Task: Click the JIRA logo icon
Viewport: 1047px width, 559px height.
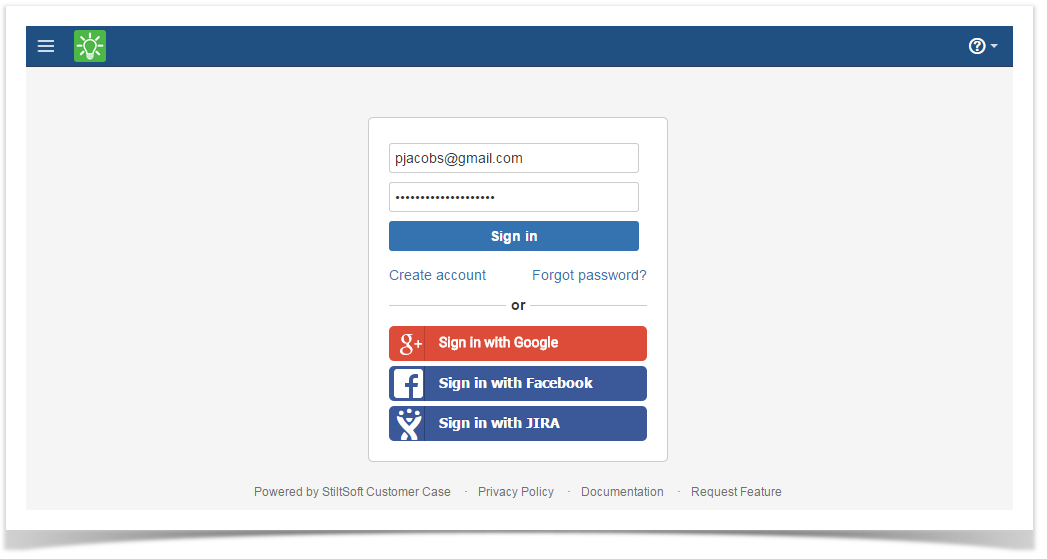Action: [x=409, y=423]
